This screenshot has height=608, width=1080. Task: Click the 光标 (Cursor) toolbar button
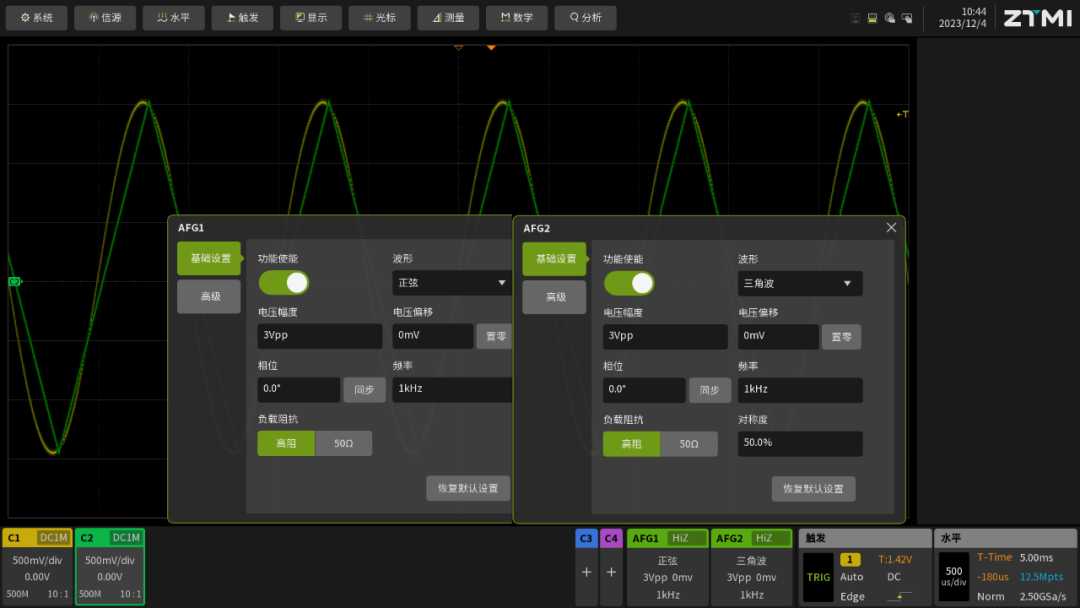pos(379,18)
